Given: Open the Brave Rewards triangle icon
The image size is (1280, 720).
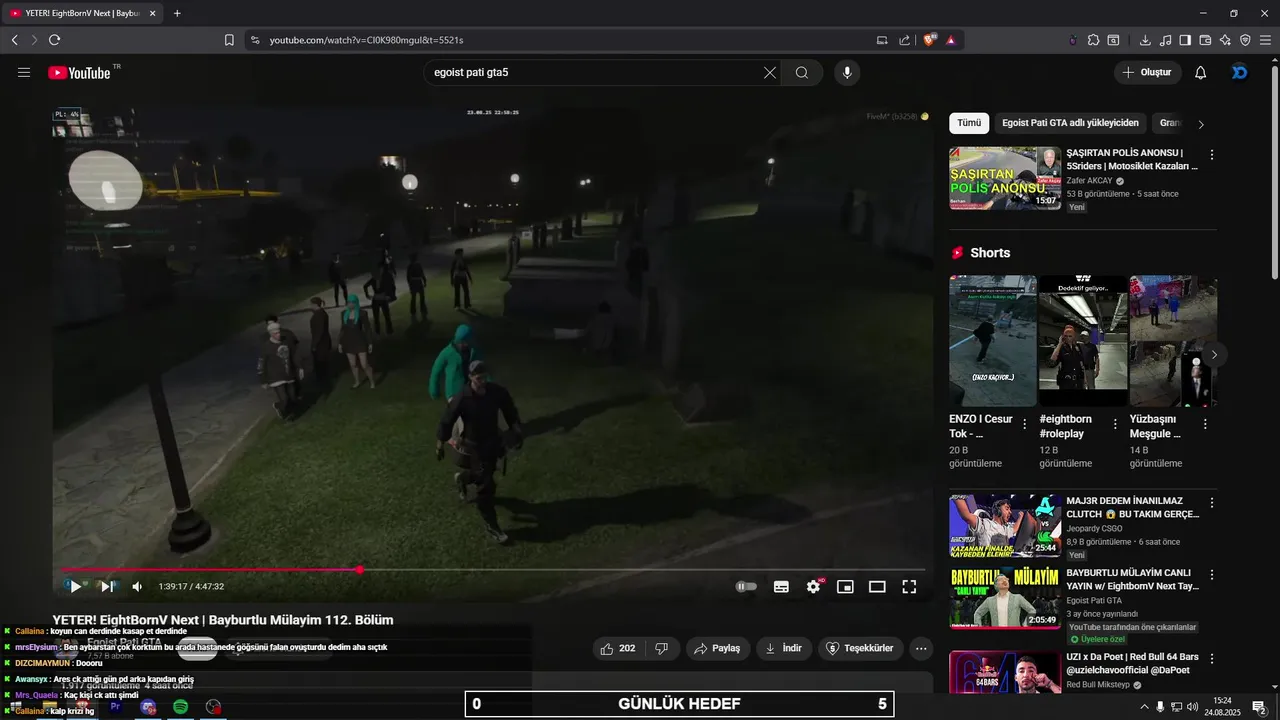Looking at the screenshot, I should tap(950, 40).
